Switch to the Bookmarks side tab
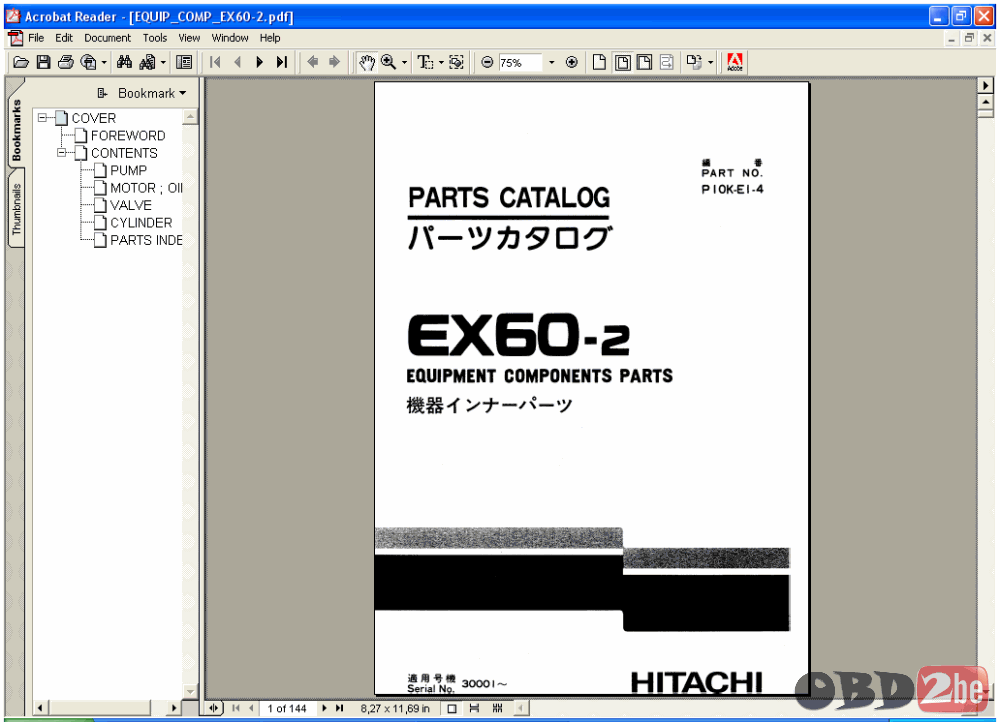1000x722 pixels. tap(16, 129)
